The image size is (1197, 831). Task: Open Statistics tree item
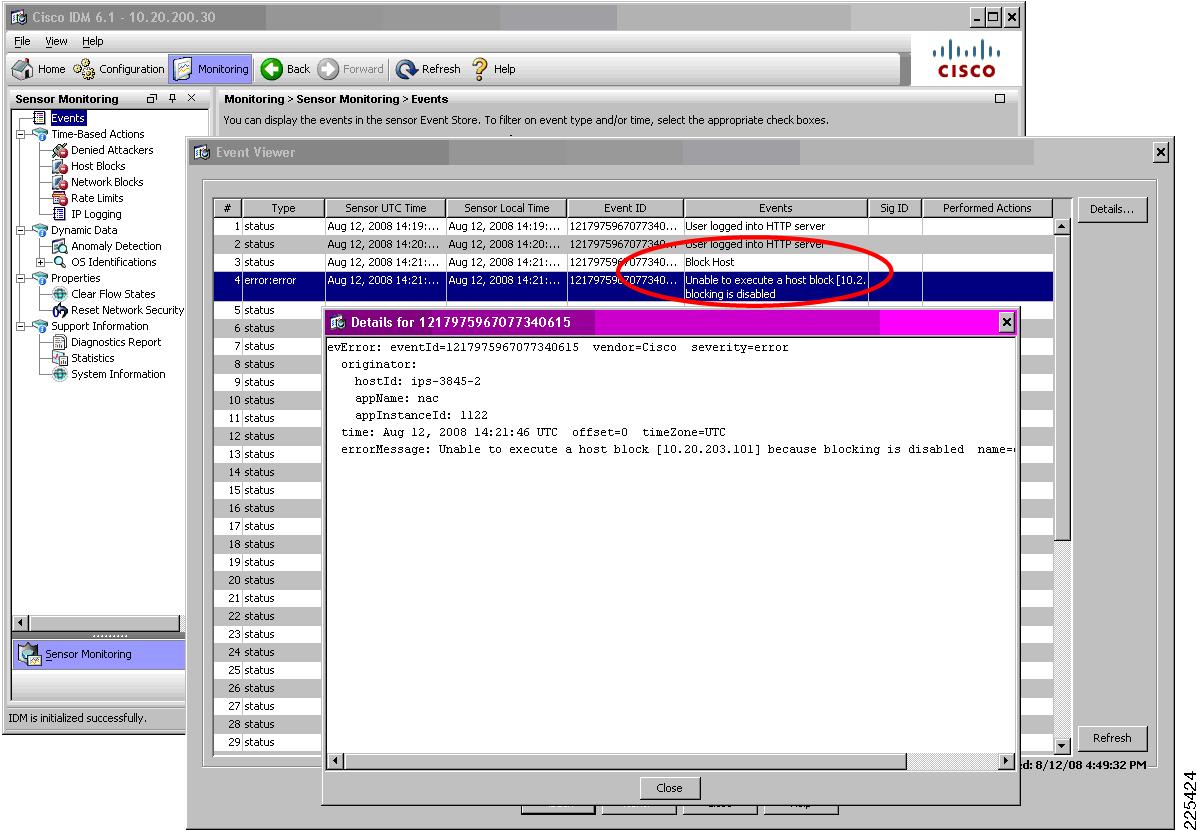[x=92, y=358]
